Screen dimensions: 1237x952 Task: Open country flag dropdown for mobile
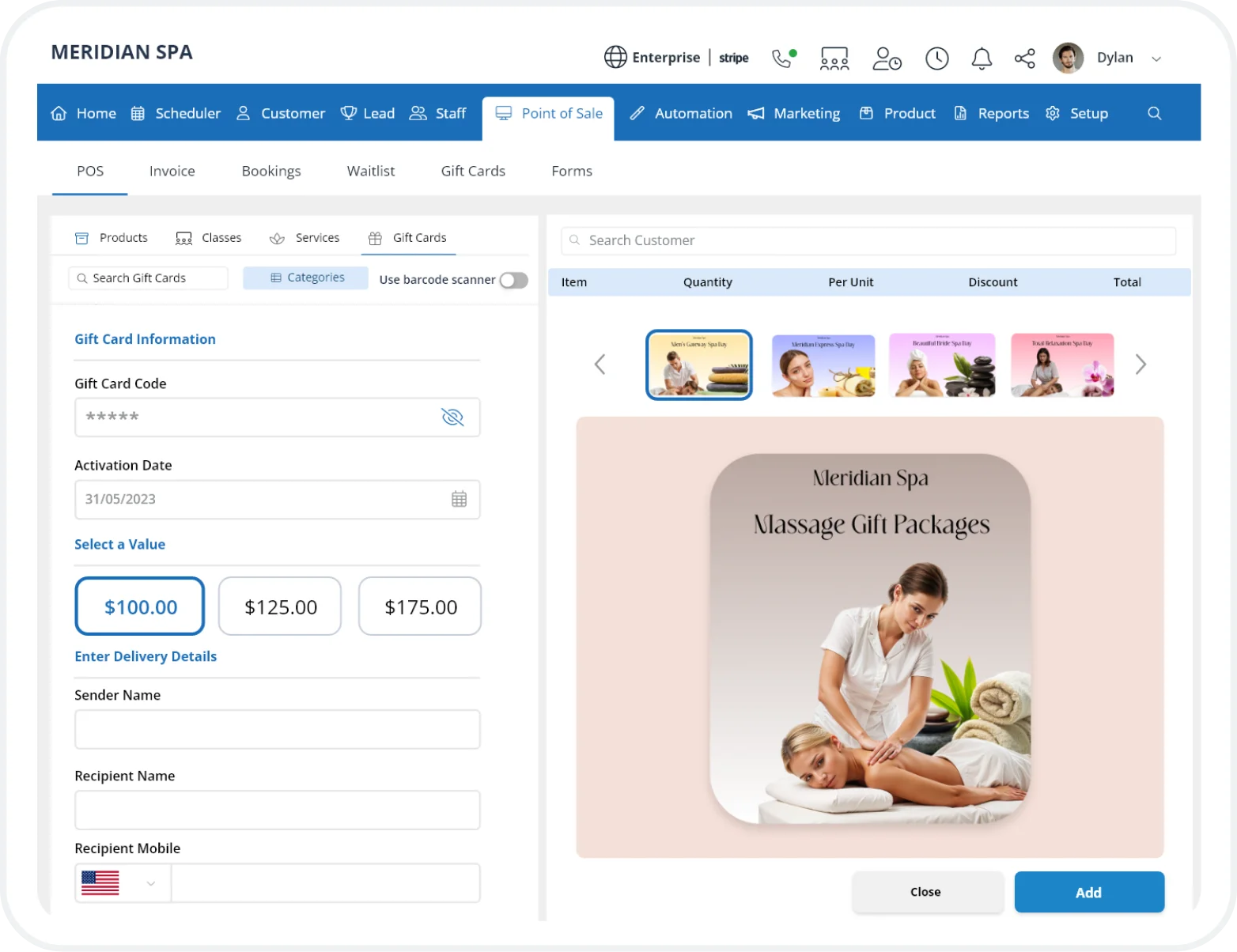[123, 883]
